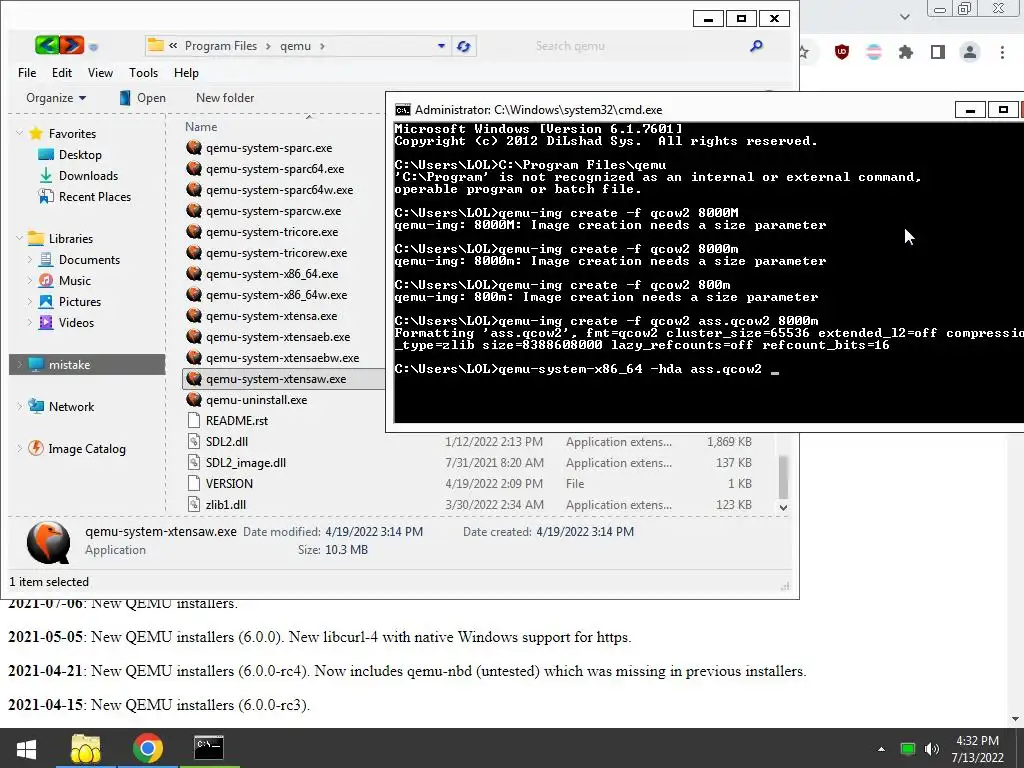Sort by the Name column header

[x=201, y=127]
